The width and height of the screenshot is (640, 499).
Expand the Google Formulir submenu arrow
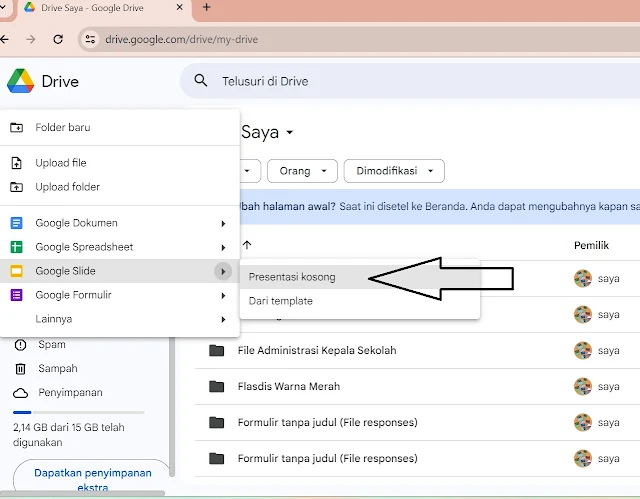pyautogui.click(x=223, y=295)
